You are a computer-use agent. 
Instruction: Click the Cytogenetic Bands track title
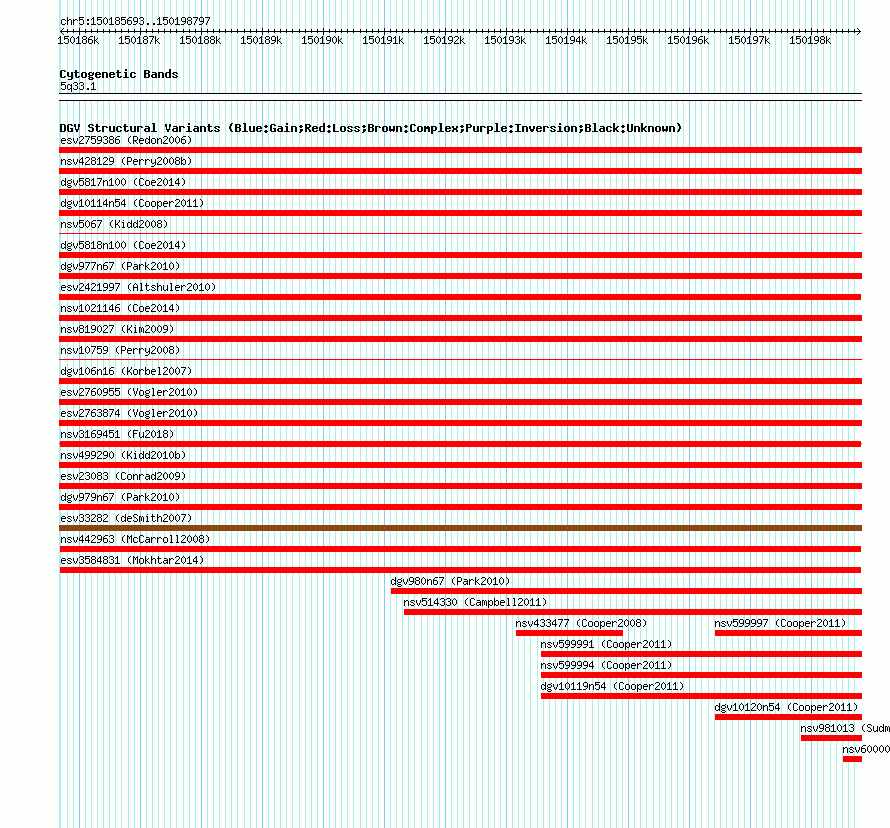click(x=119, y=74)
